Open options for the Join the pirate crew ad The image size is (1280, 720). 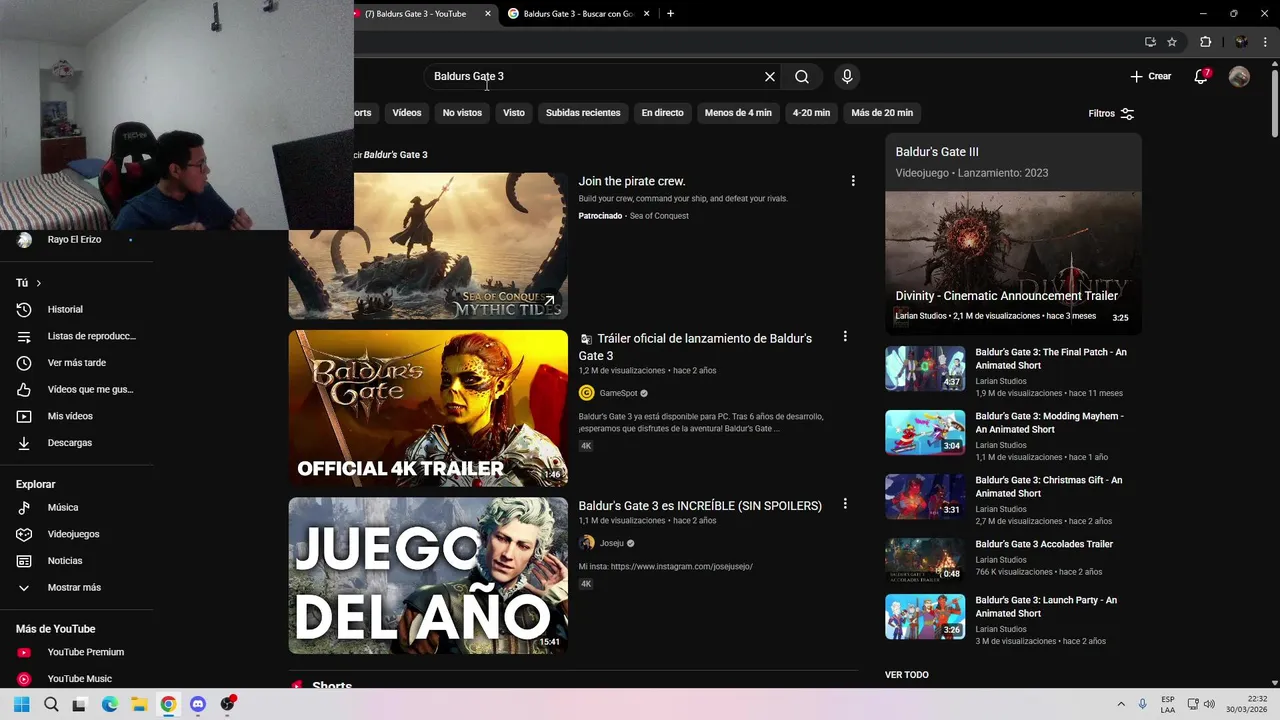(x=853, y=181)
